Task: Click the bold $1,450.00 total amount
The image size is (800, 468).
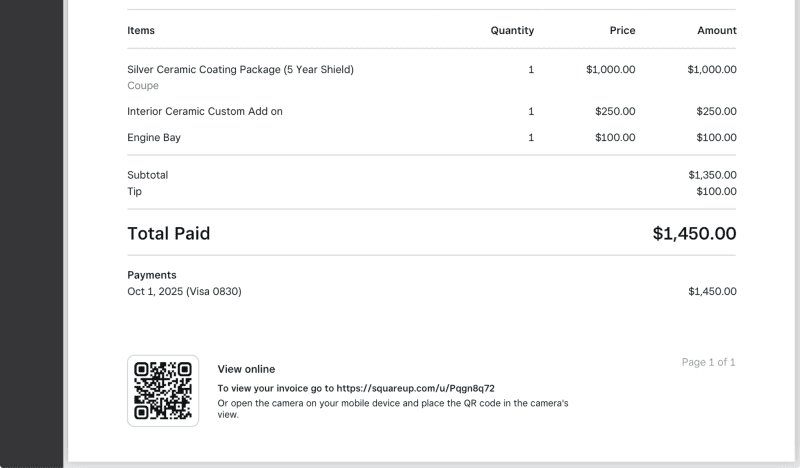Action: [x=694, y=234]
